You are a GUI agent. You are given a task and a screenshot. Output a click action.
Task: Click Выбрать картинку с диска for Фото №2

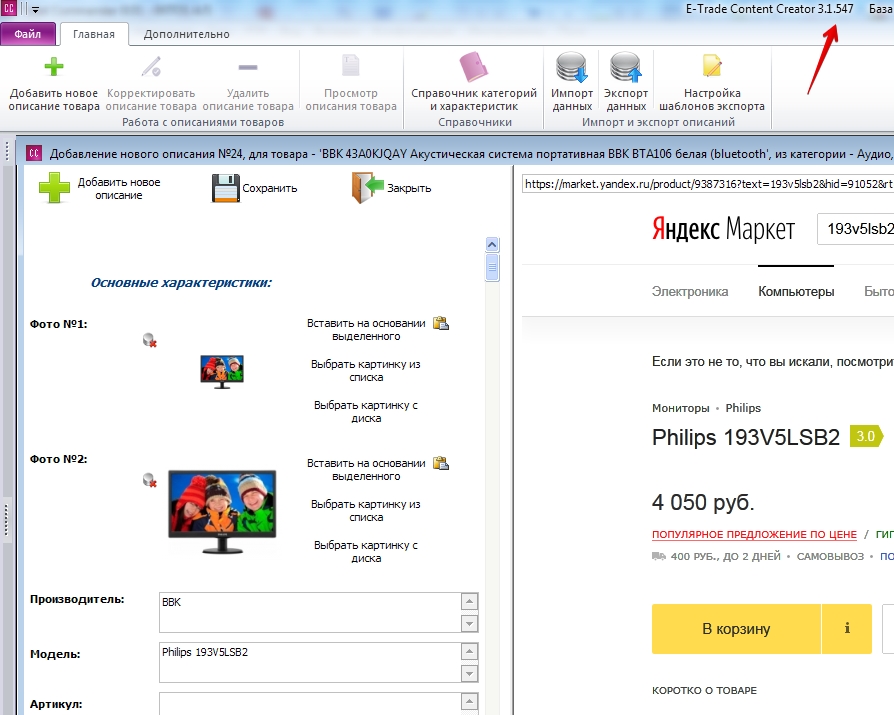(x=366, y=551)
